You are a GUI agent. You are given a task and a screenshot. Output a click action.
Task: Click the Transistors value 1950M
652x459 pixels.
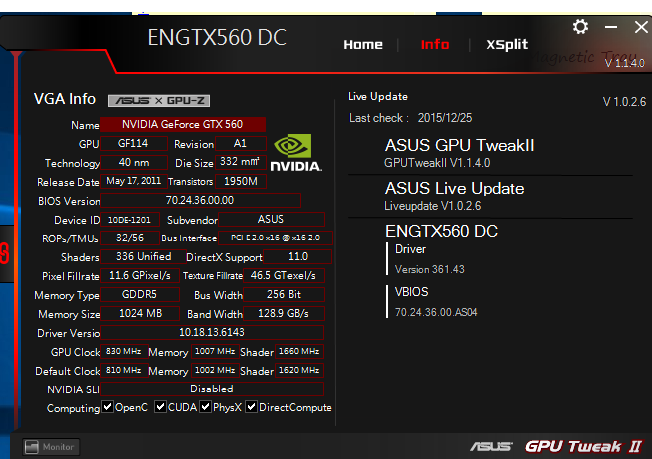[240, 181]
